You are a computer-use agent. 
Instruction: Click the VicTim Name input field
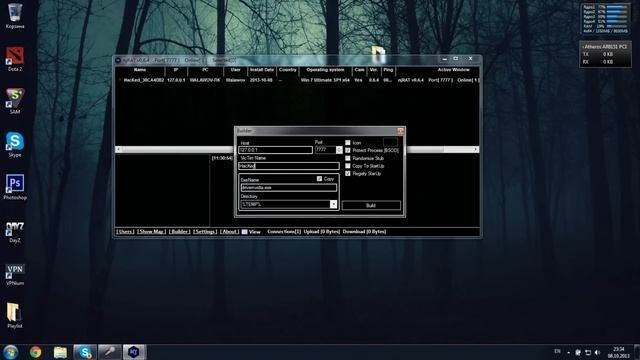289,166
